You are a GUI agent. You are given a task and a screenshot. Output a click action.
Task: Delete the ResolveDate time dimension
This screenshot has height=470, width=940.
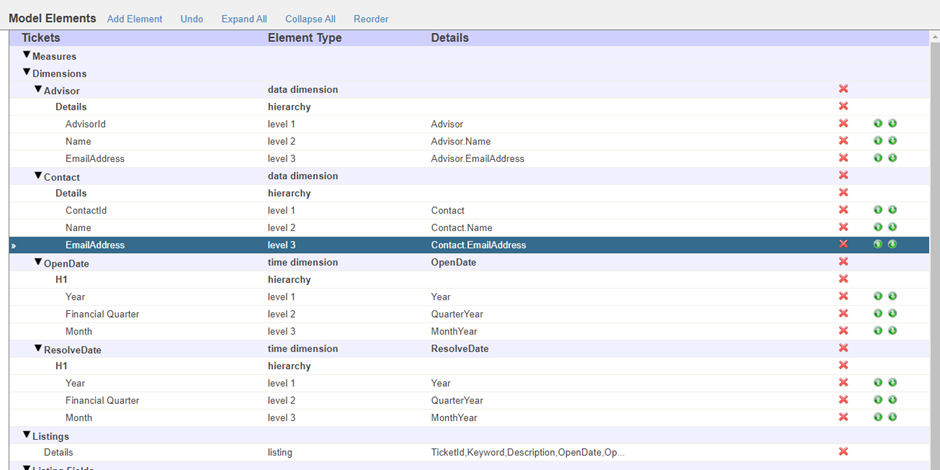[x=843, y=349]
